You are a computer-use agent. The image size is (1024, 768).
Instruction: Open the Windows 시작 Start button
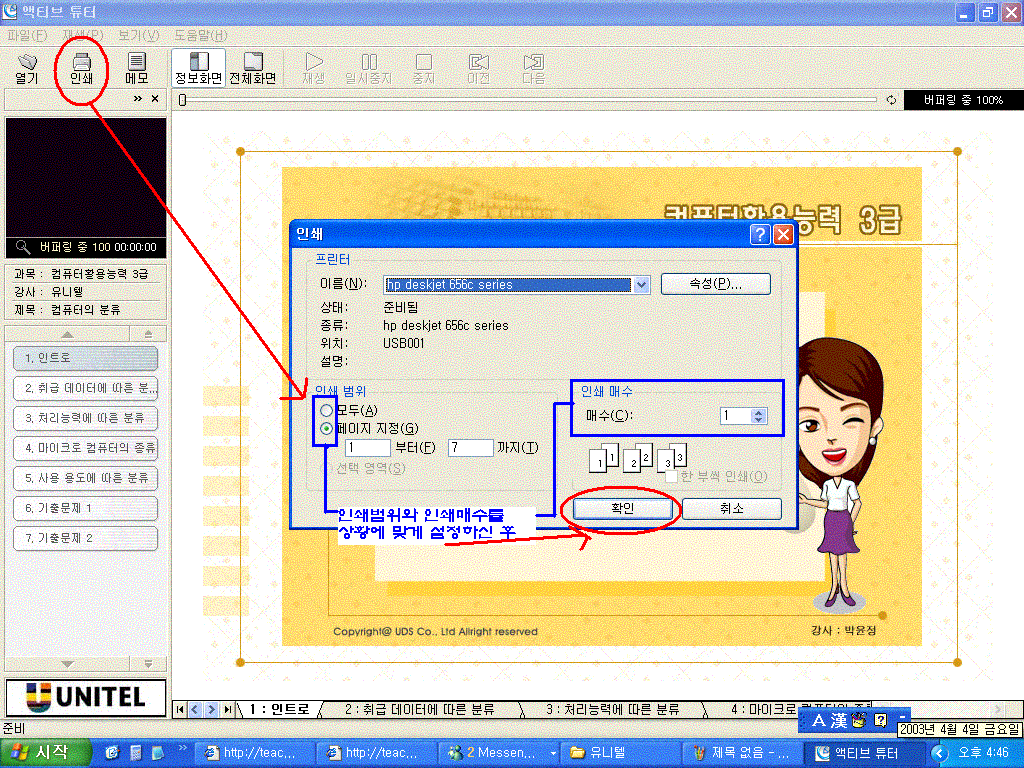tap(42, 752)
